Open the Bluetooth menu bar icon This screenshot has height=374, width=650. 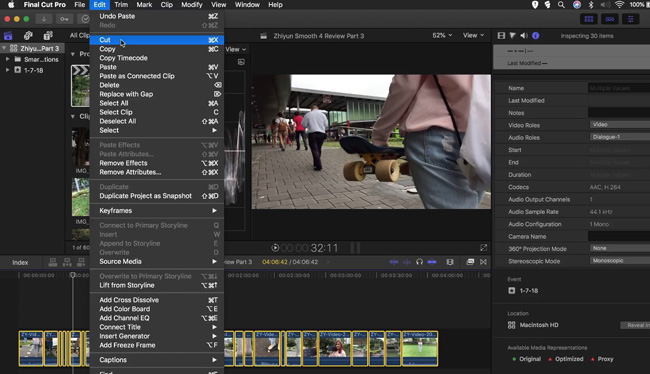pyautogui.click(x=591, y=5)
